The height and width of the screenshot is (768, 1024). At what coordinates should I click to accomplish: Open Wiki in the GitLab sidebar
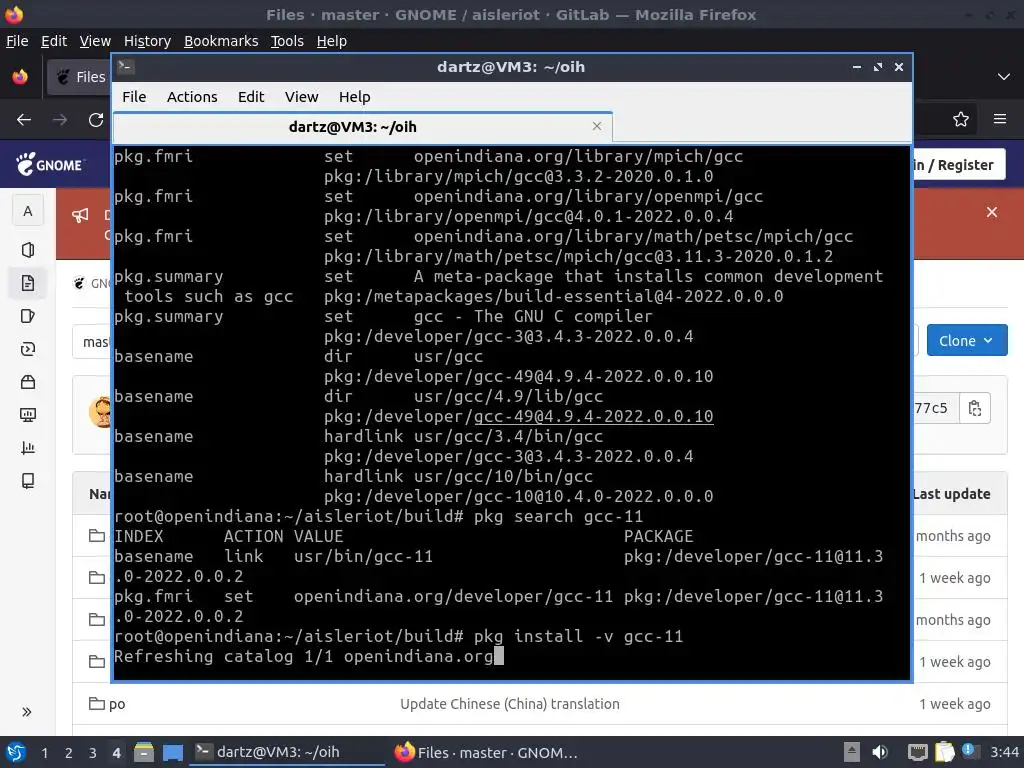27,481
